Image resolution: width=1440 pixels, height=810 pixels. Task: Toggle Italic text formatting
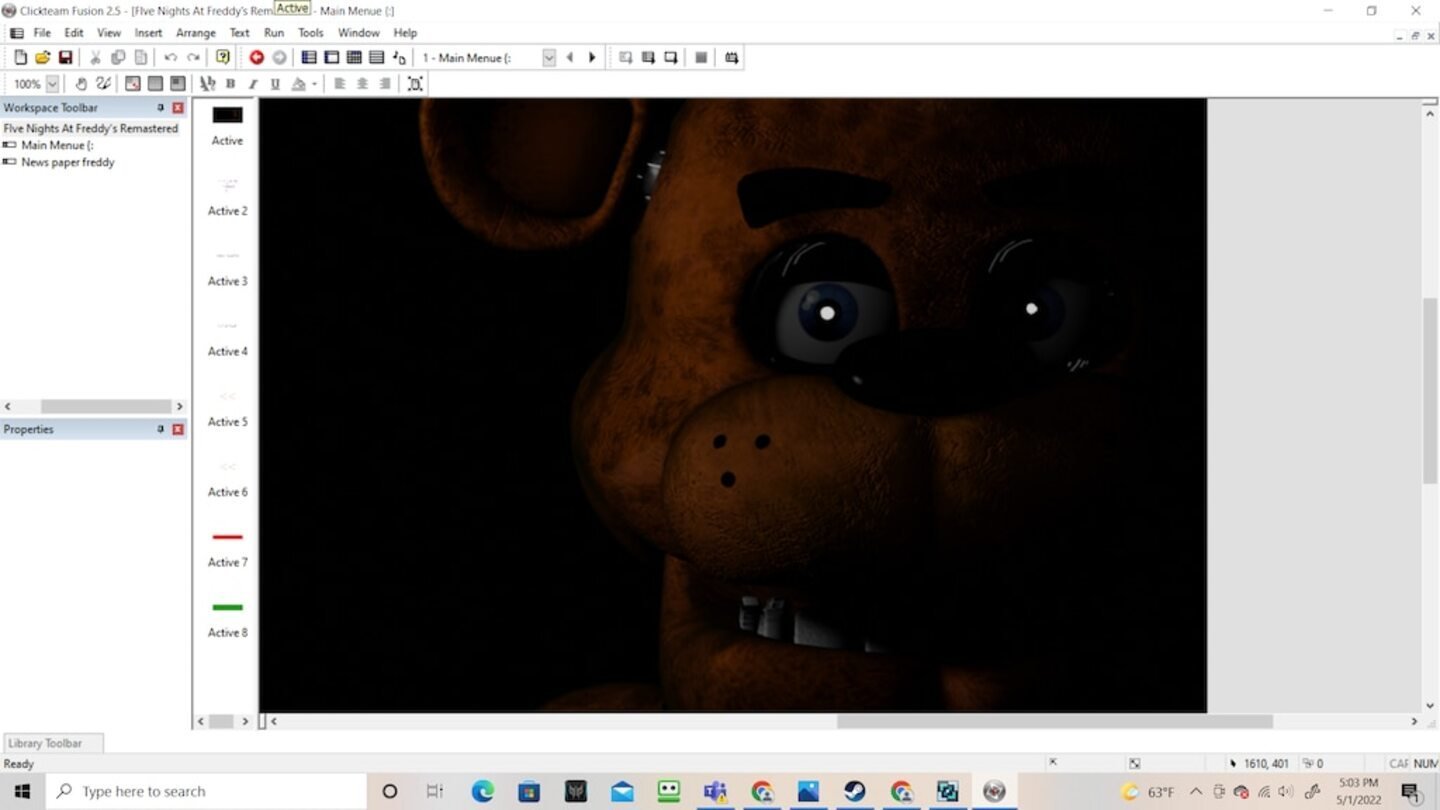point(253,84)
